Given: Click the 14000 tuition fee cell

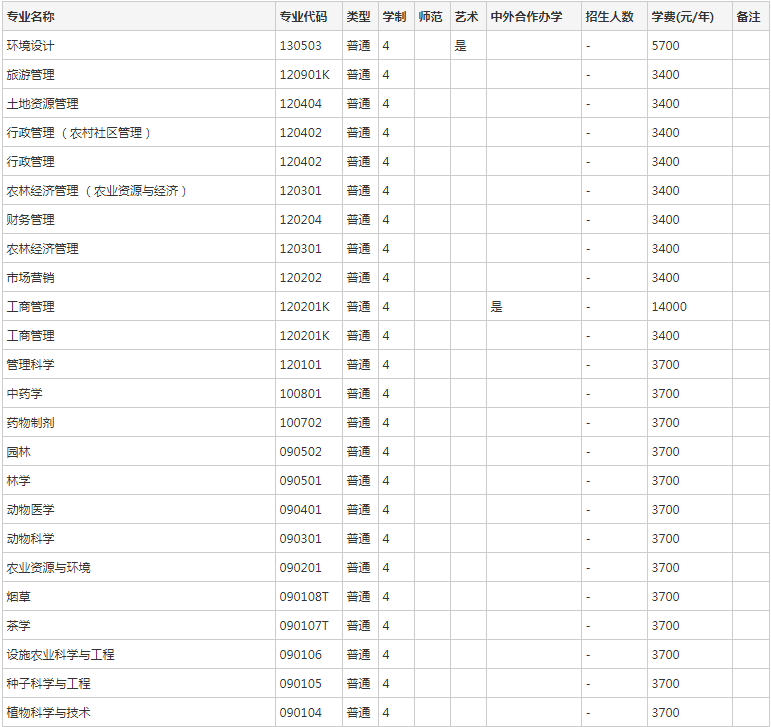Looking at the screenshot, I should [669, 307].
